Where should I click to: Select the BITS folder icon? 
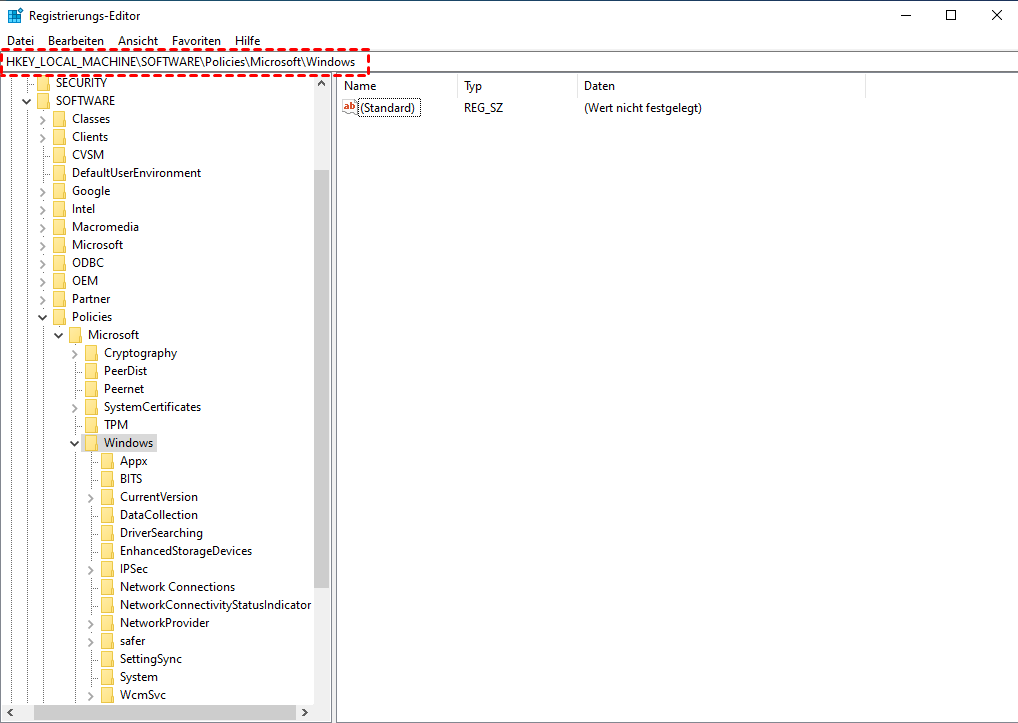108,479
